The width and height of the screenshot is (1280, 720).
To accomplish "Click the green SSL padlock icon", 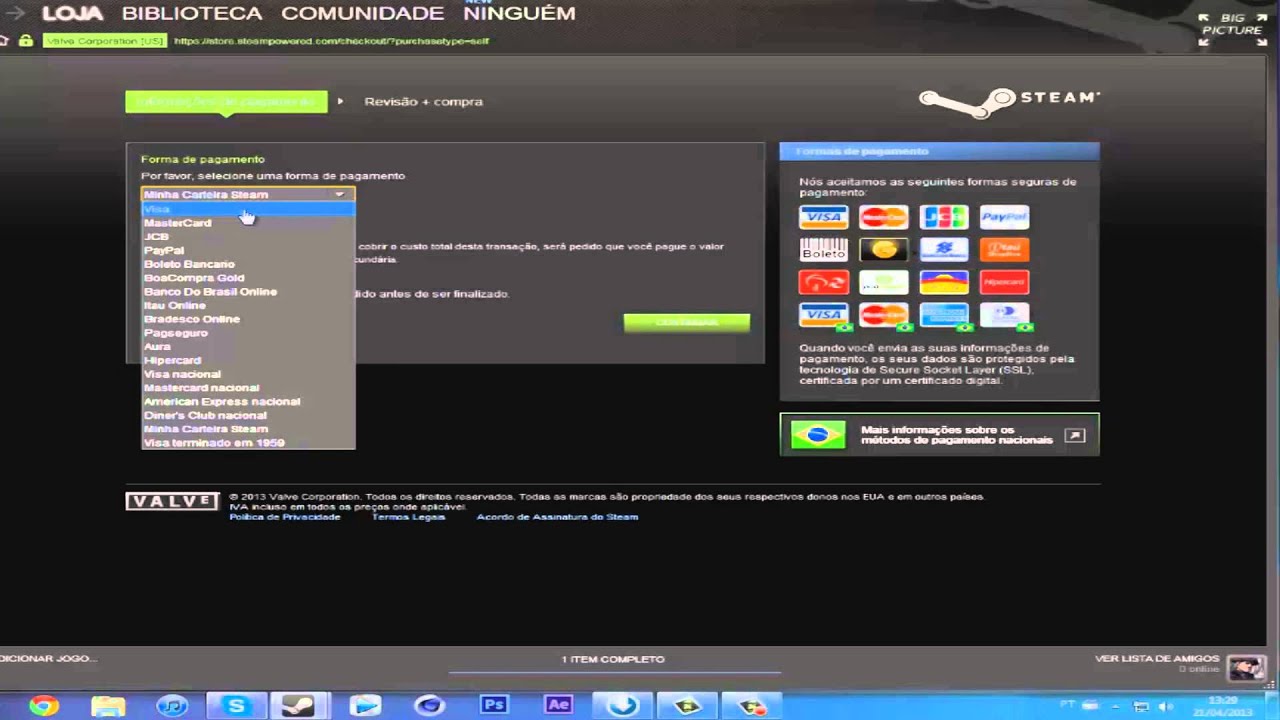I will [26, 41].
